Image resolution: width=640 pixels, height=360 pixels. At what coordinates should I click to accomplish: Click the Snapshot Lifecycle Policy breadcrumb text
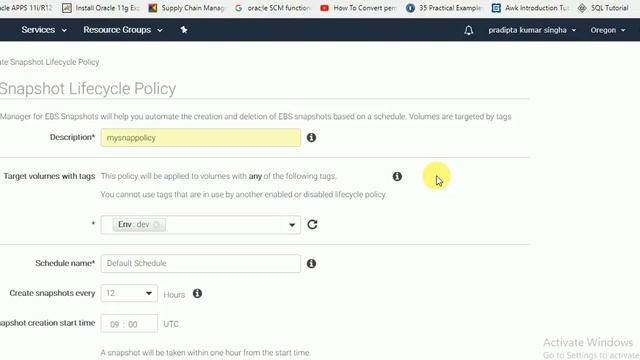pos(50,62)
